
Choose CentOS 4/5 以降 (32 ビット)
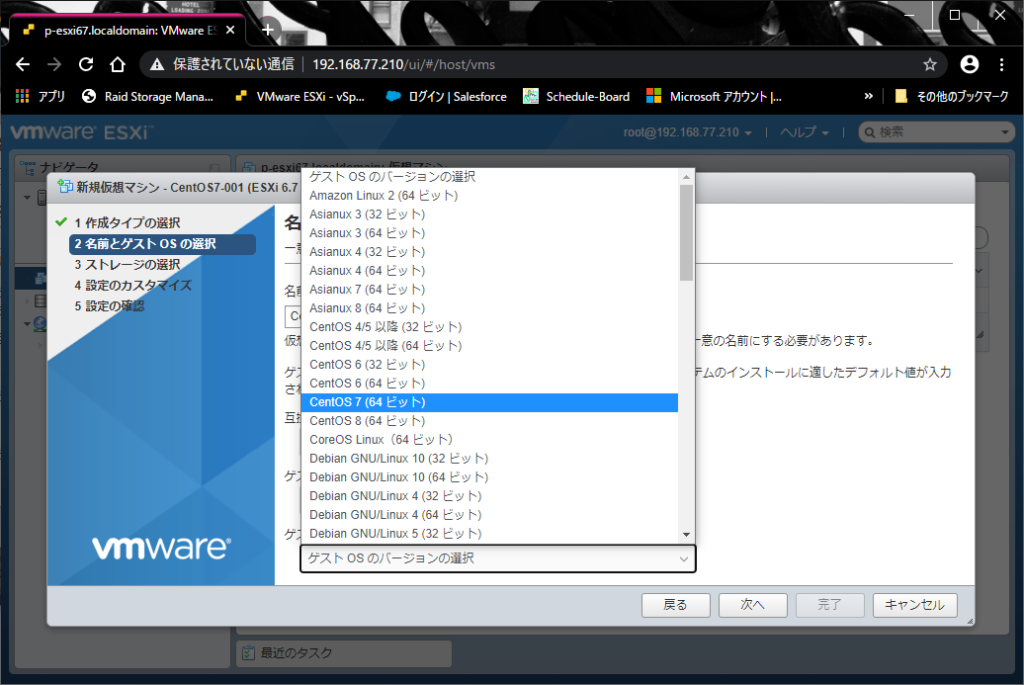[489, 327]
